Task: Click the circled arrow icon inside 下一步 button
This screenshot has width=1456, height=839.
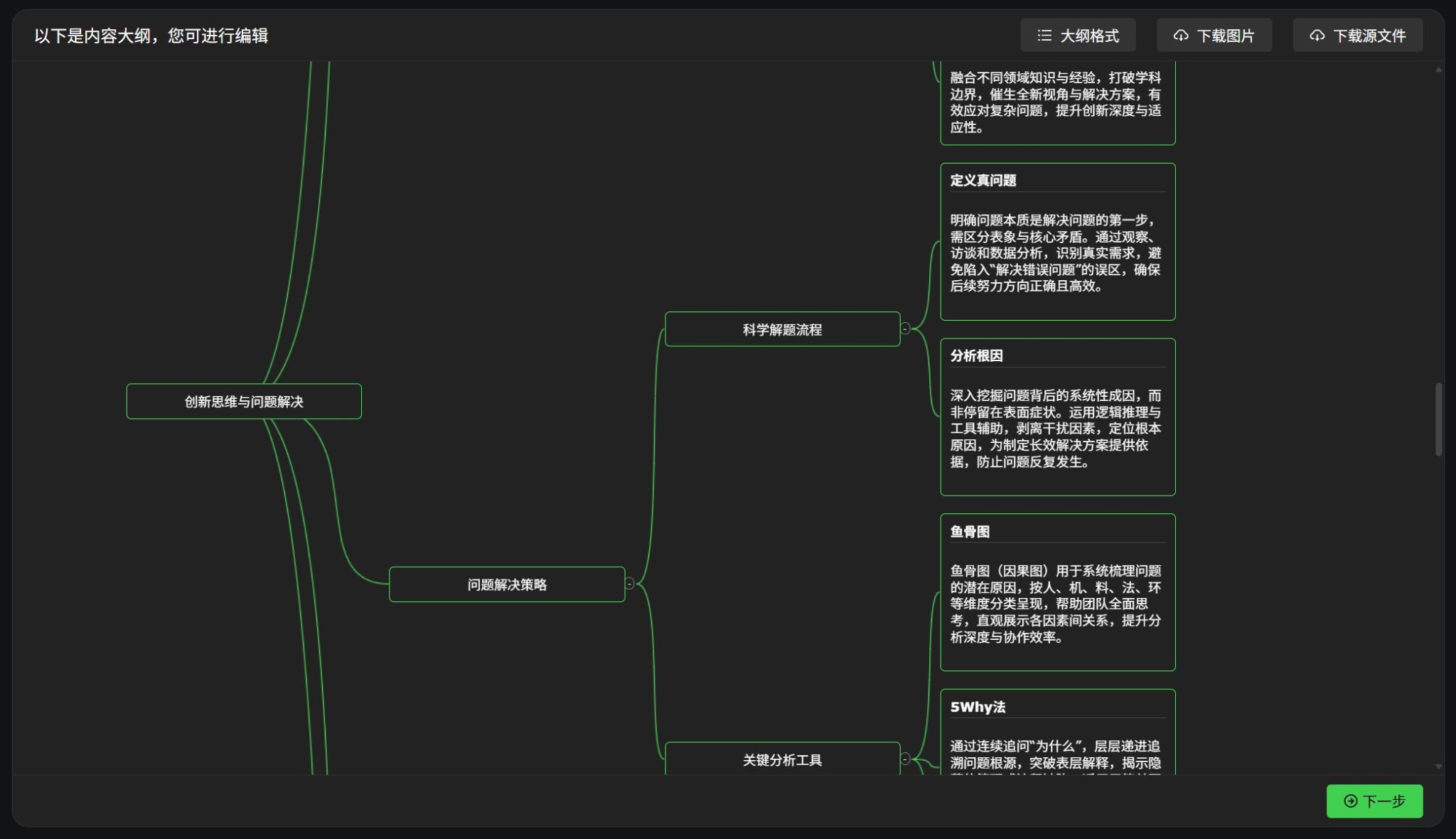Action: tap(1349, 801)
